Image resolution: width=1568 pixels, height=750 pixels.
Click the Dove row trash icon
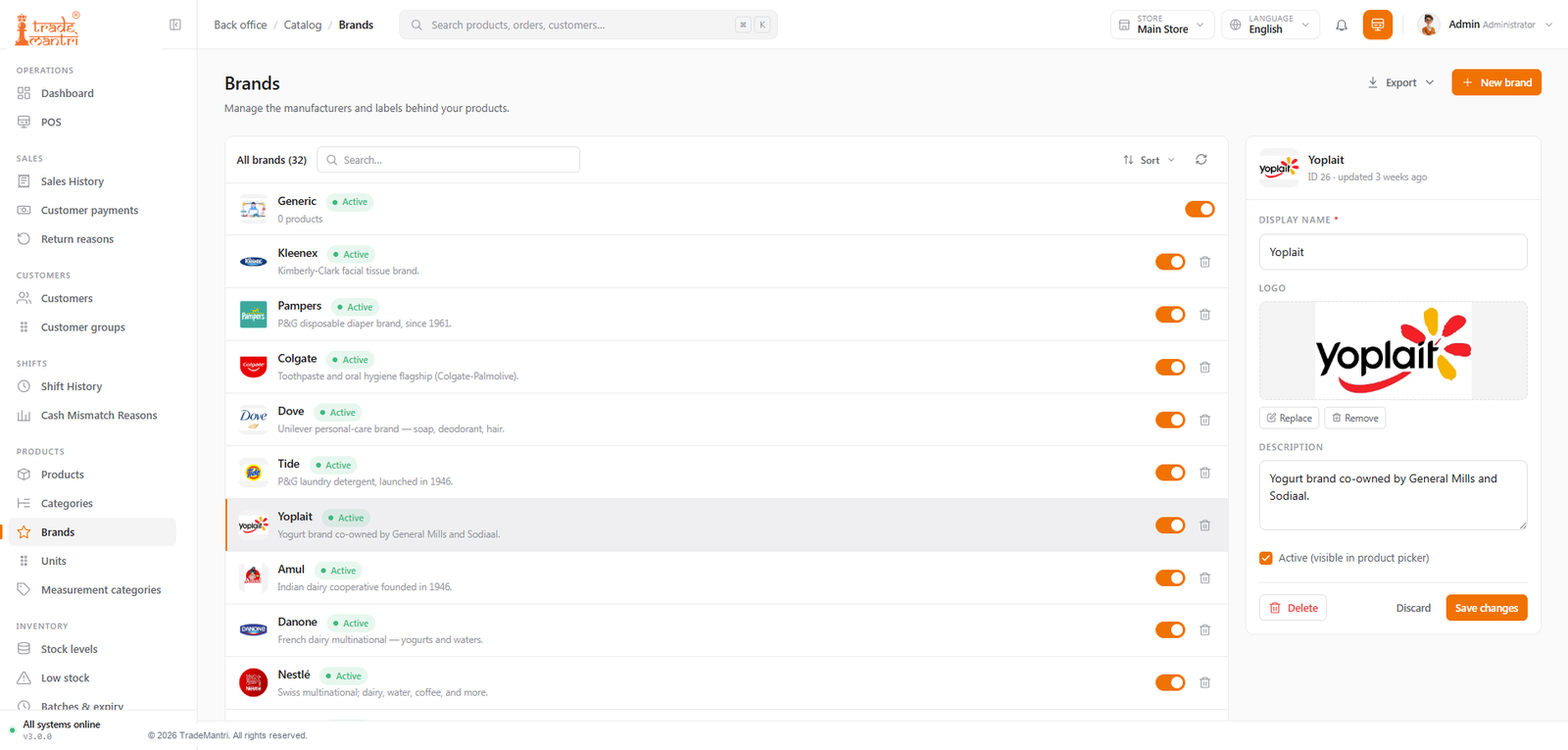1205,420
